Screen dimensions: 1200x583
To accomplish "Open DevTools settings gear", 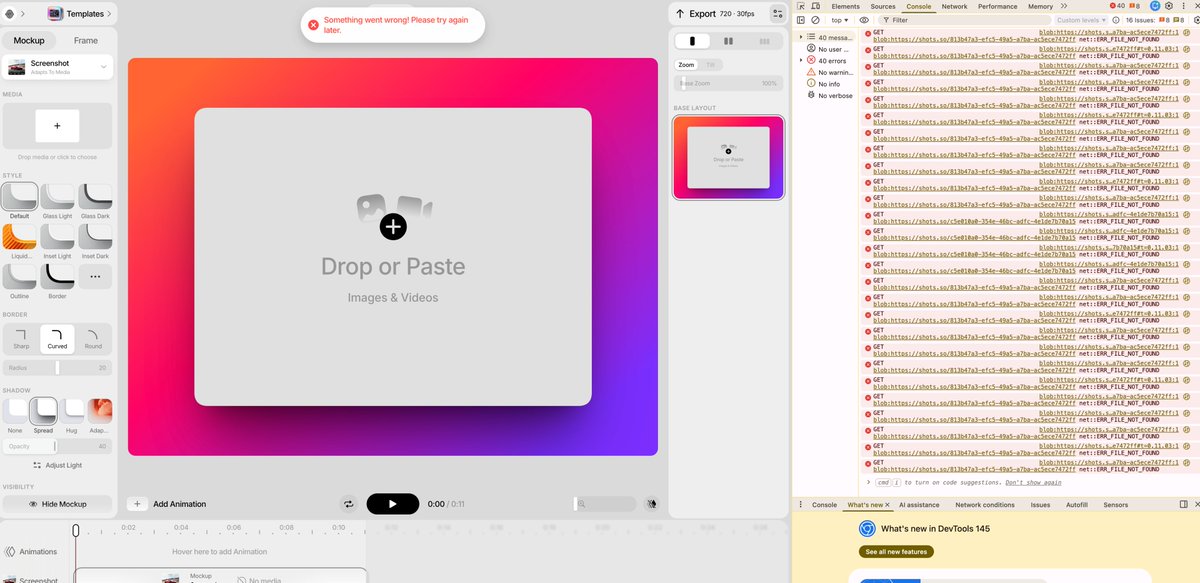I will pos(1168,6).
